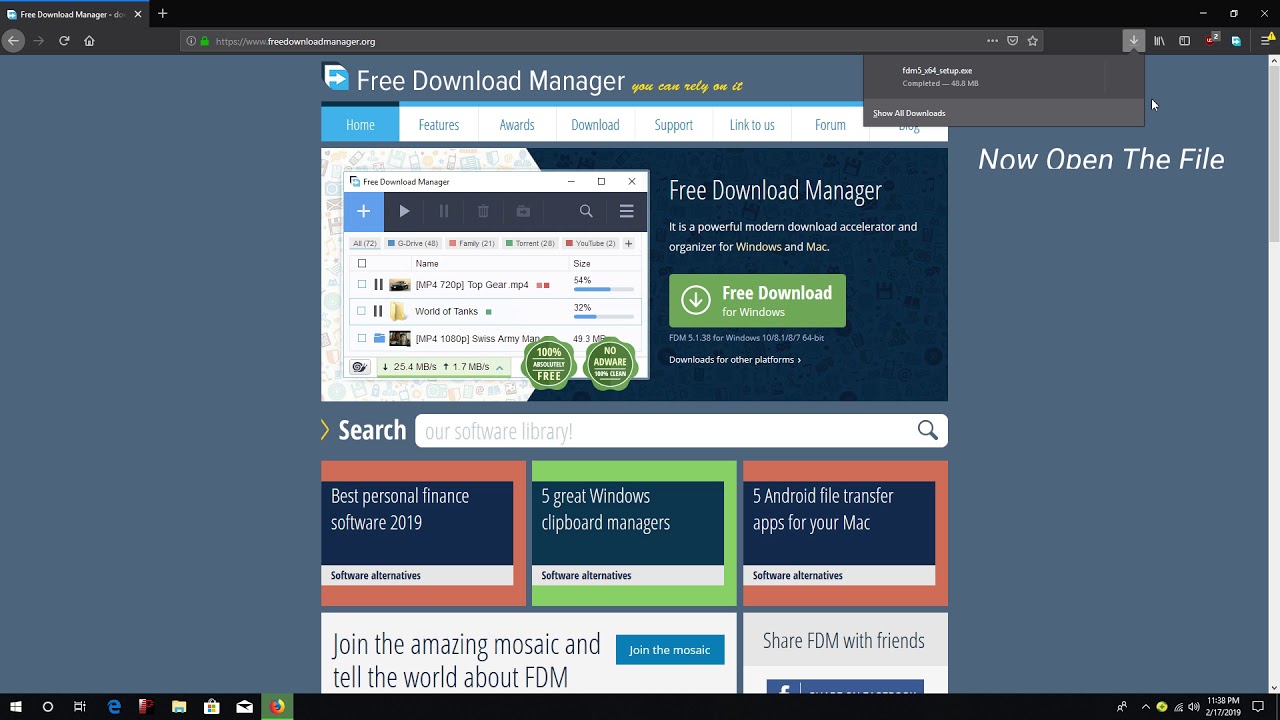Open the Features navigation tab
This screenshot has width=1280, height=720.
pyautogui.click(x=439, y=125)
